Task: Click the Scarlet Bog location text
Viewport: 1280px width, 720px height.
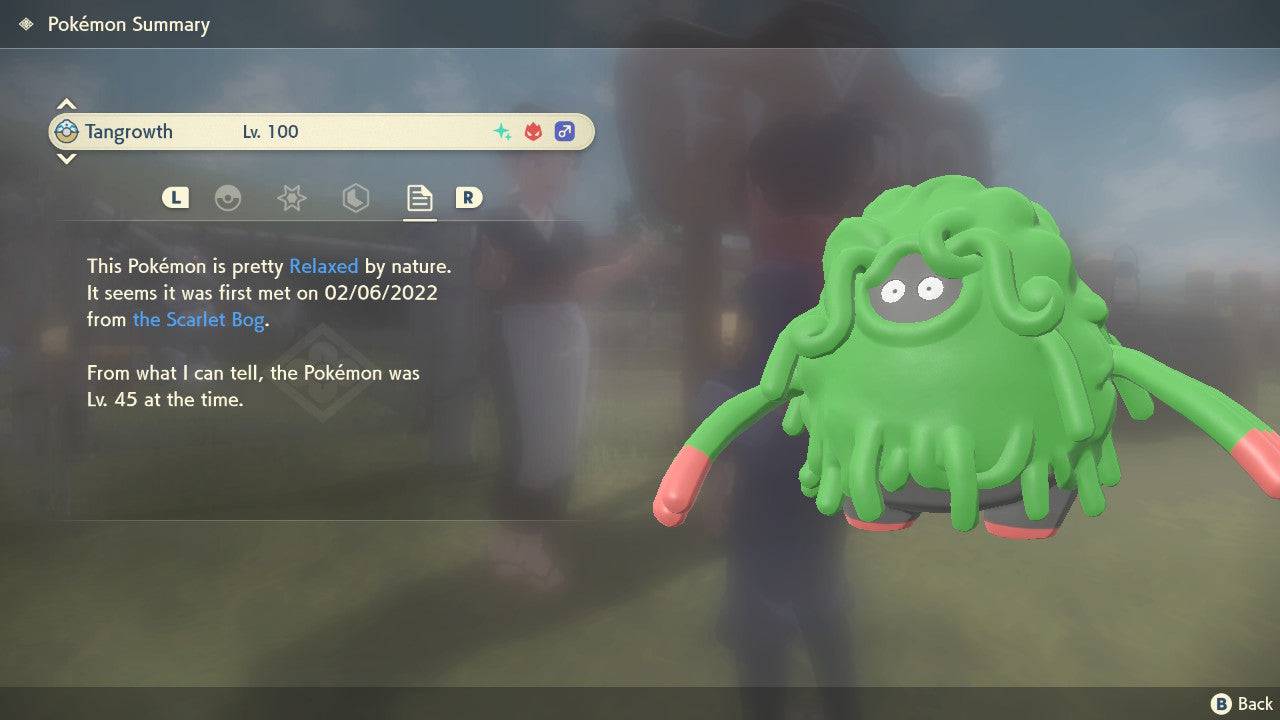Action: point(199,320)
